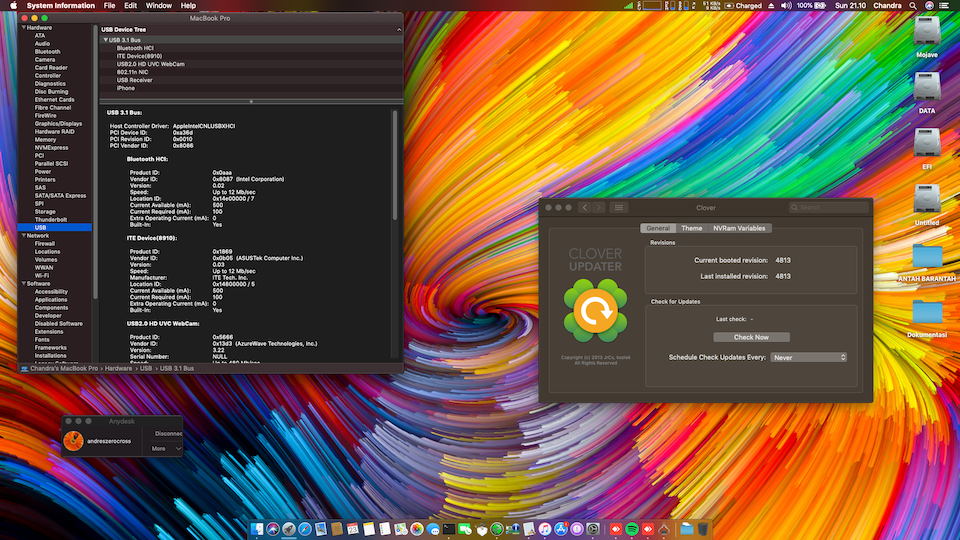Open Notes app in the dock
960x540 pixels.
(369, 528)
